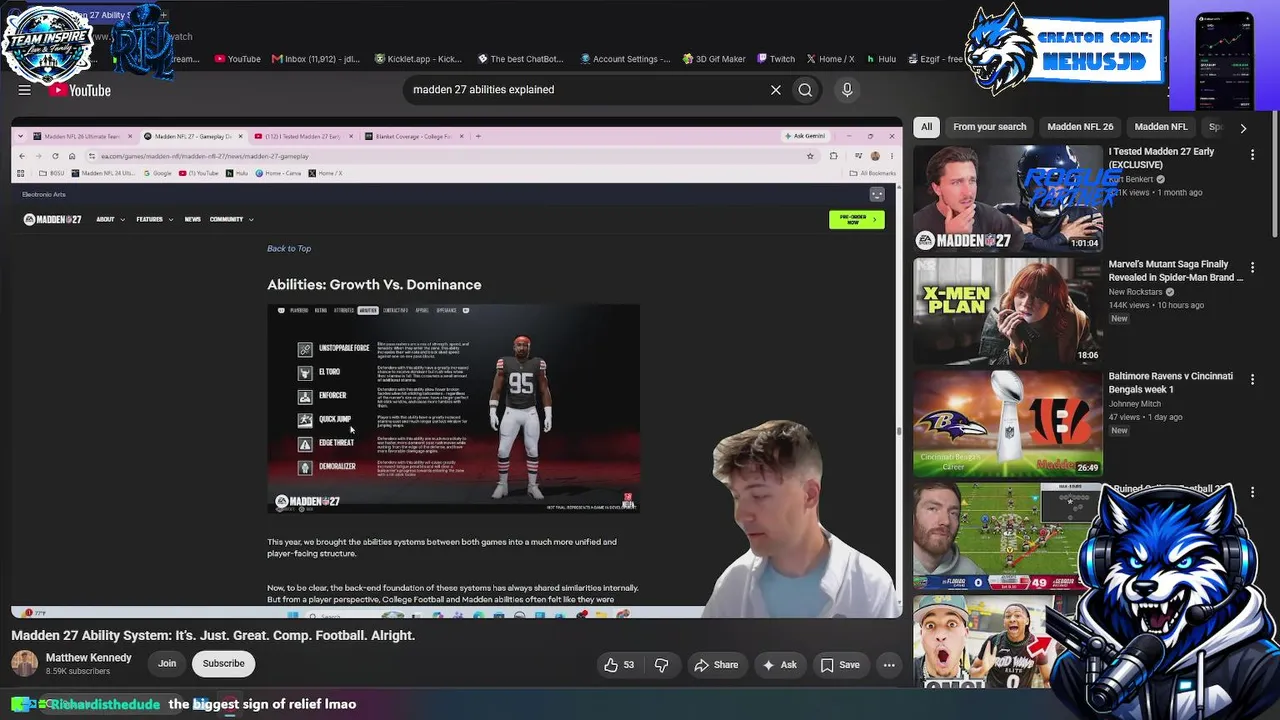
Task: Click the Matthew Kennedy channel name
Action: tap(88, 658)
